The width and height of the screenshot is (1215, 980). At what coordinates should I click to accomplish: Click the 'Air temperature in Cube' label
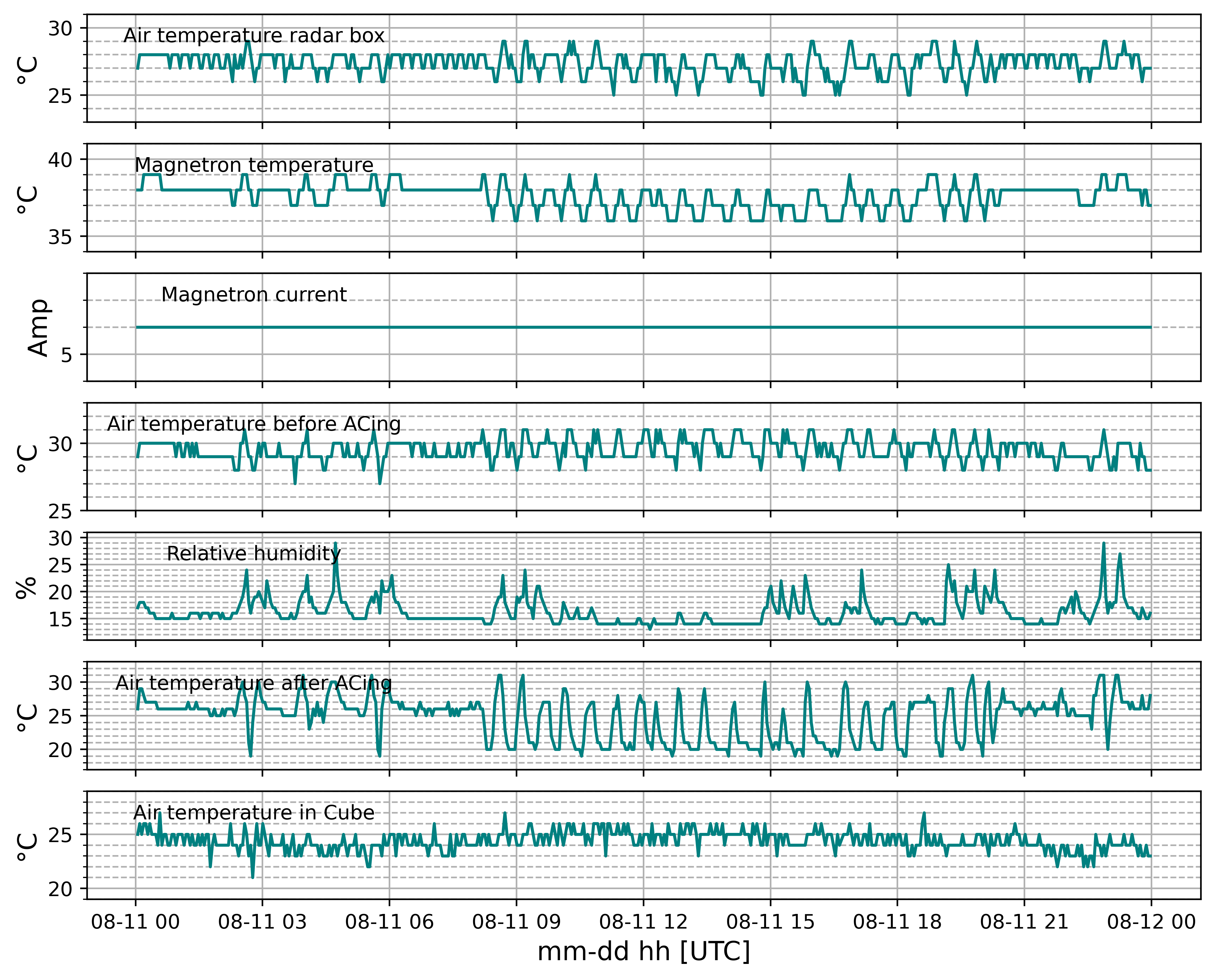(x=254, y=813)
